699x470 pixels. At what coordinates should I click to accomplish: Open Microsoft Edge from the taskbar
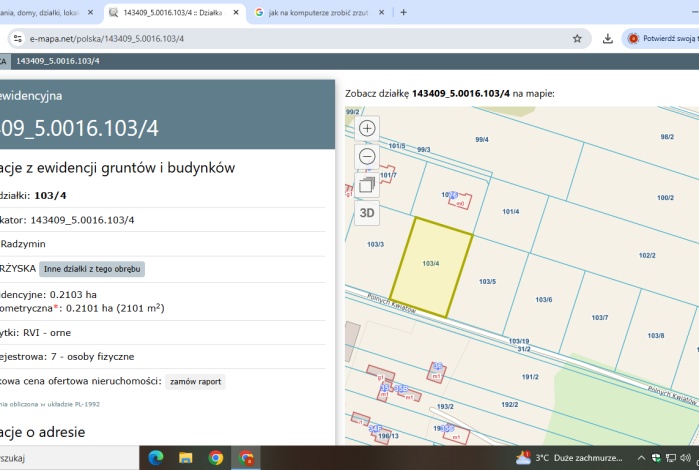[x=155, y=458]
